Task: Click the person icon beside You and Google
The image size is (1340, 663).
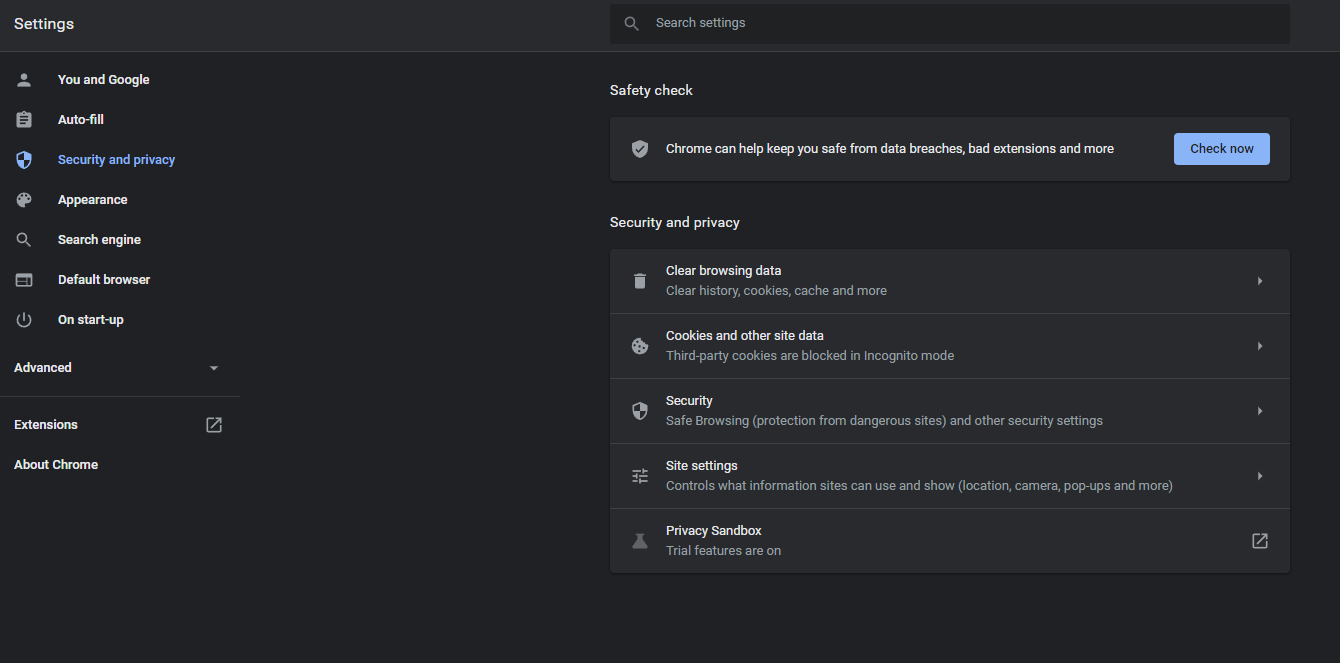Action: coord(24,80)
